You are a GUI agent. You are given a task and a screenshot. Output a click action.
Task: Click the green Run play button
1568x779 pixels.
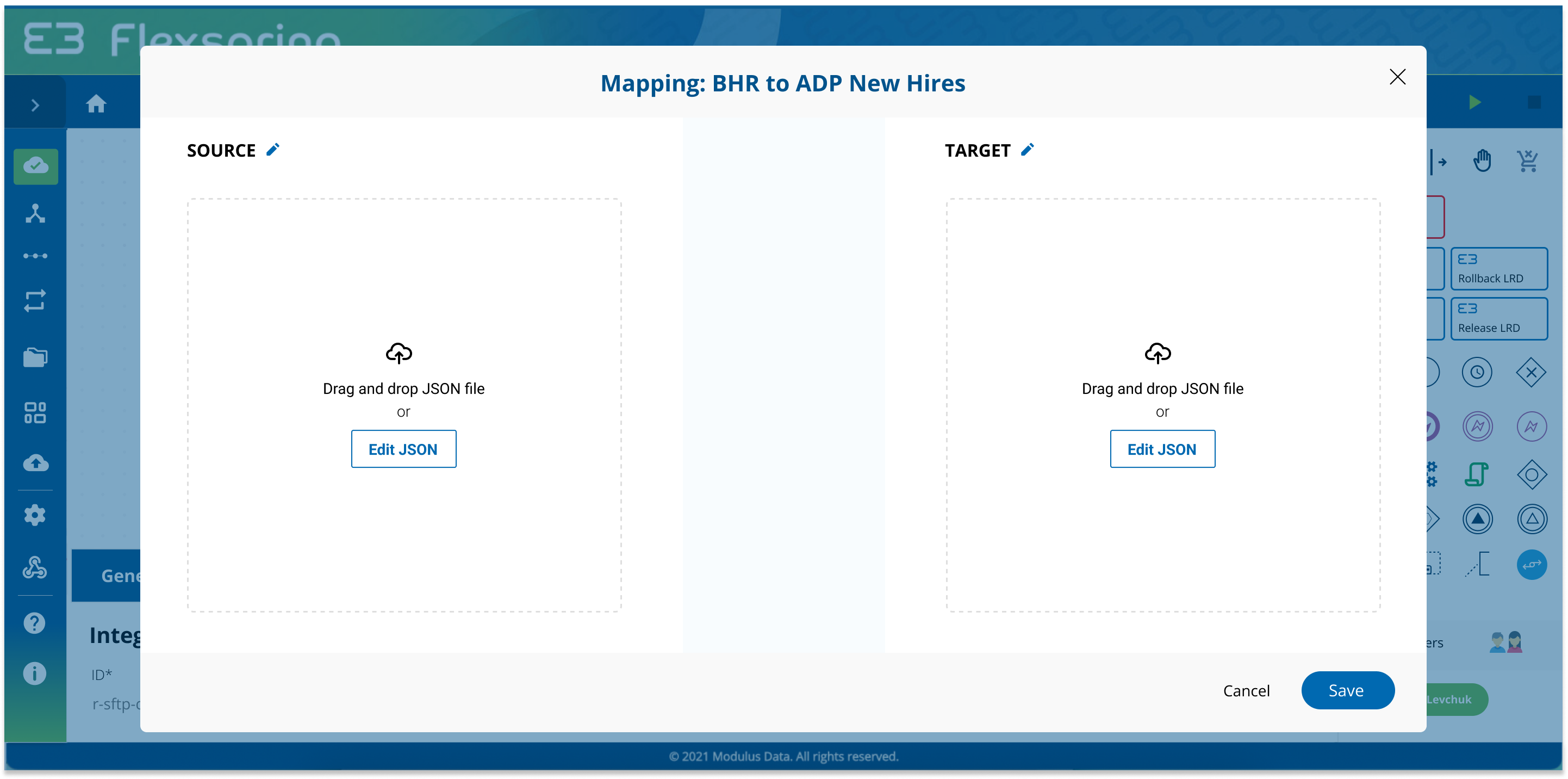click(1474, 102)
